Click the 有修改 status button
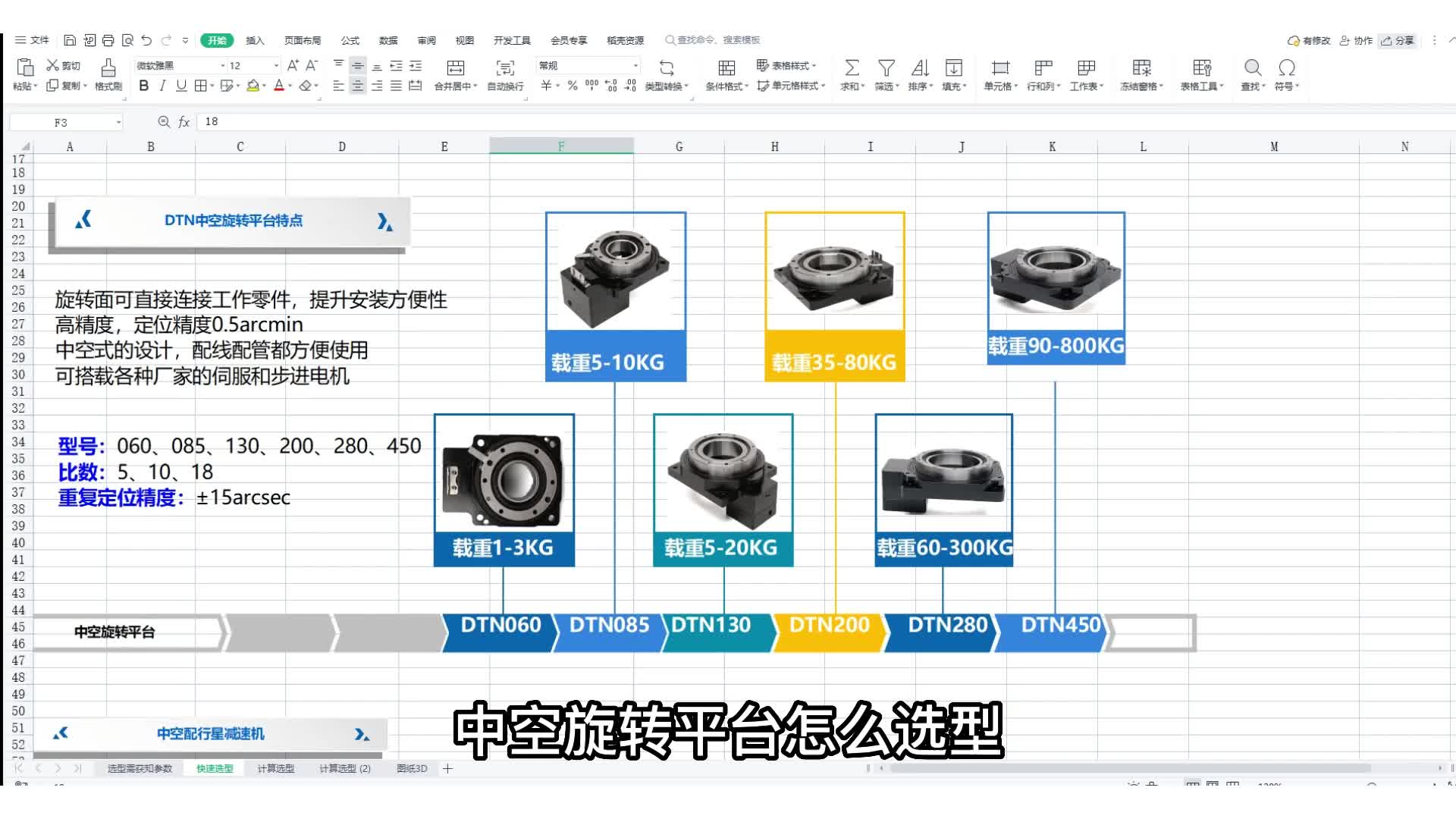This screenshot has width=1456, height=819. [1309, 40]
